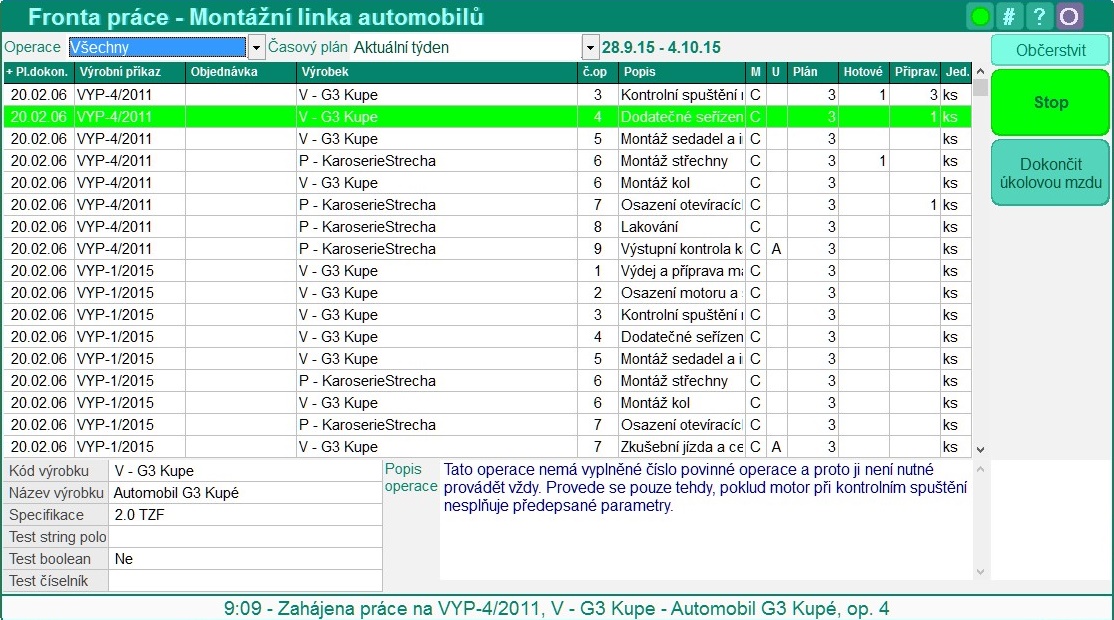Click the Specifikace field with 2.0 TZF
The height and width of the screenshot is (620, 1114).
[x=245, y=515]
